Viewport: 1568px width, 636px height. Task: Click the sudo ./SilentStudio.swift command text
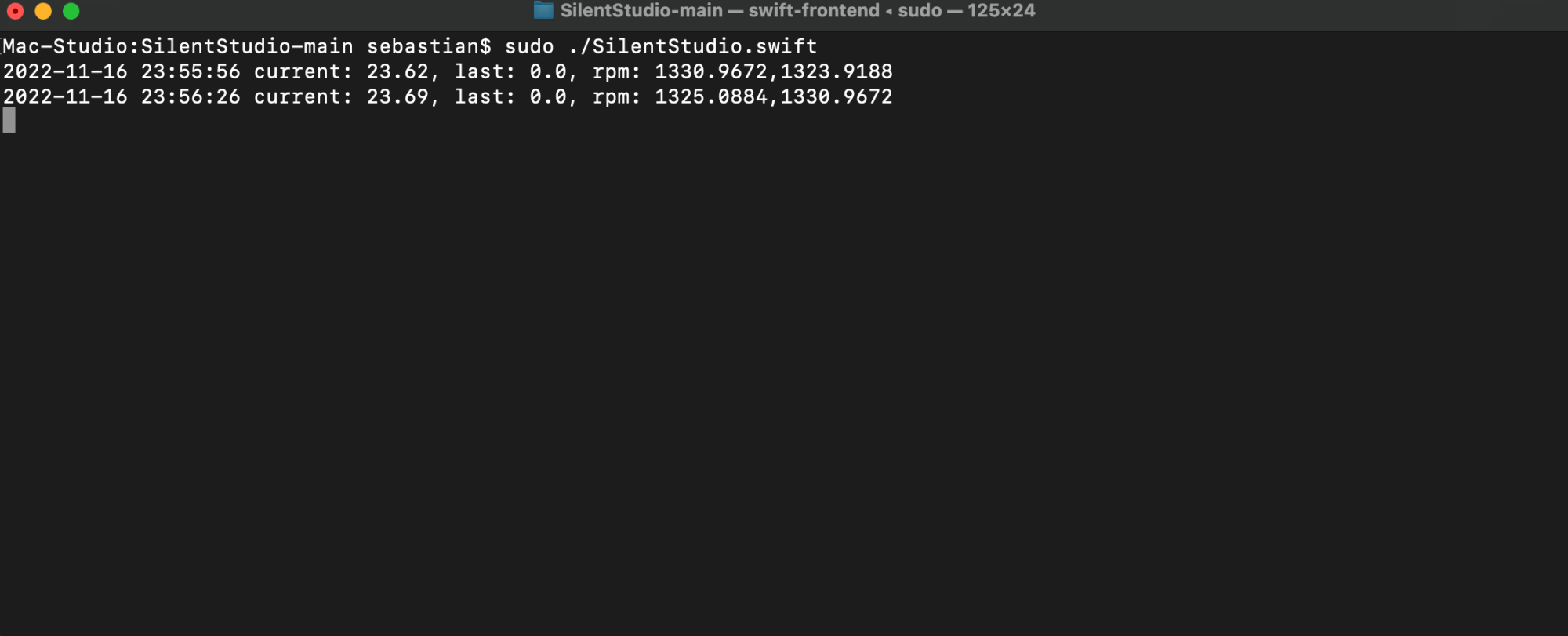(661, 46)
